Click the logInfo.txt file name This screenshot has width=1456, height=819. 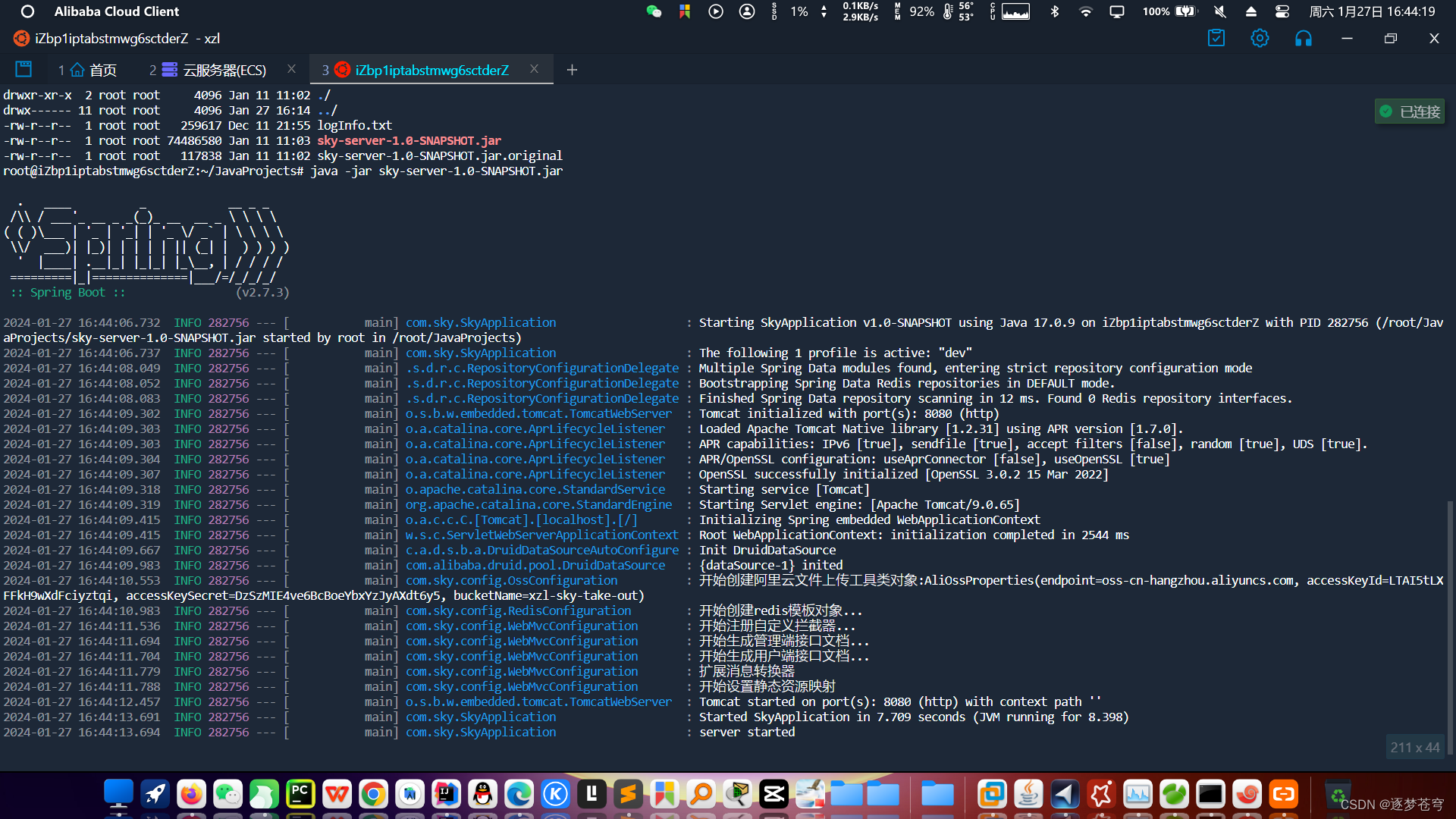[x=354, y=126]
